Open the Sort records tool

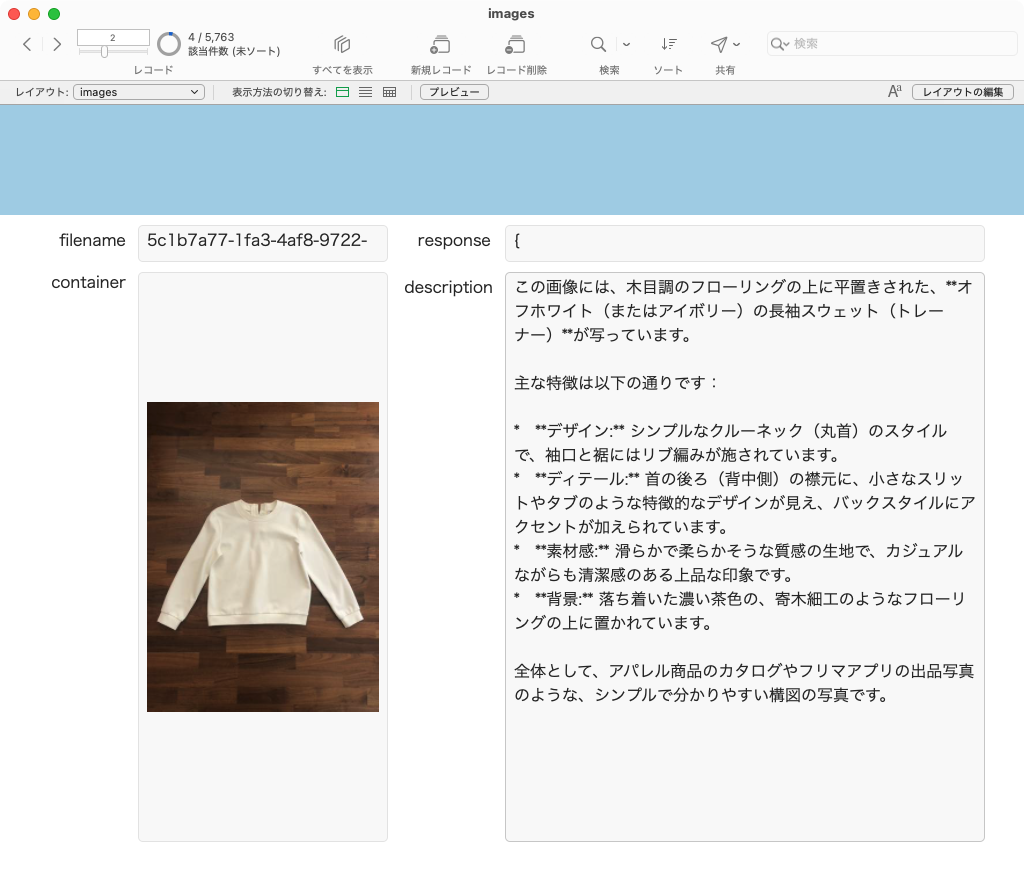click(668, 44)
